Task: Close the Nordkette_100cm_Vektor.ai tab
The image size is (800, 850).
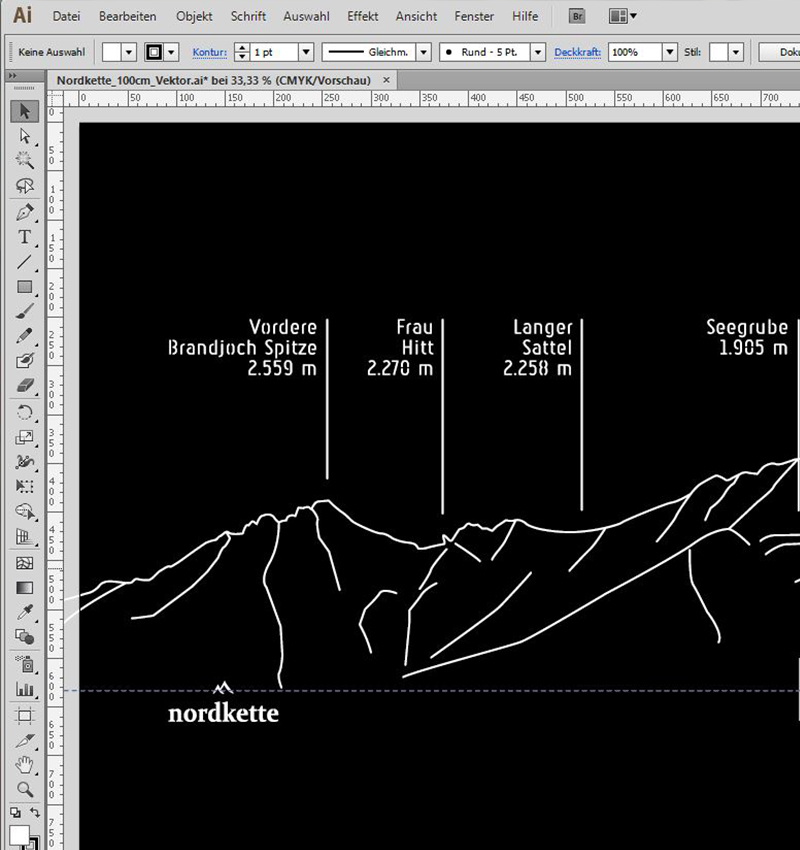Action: [x=386, y=80]
